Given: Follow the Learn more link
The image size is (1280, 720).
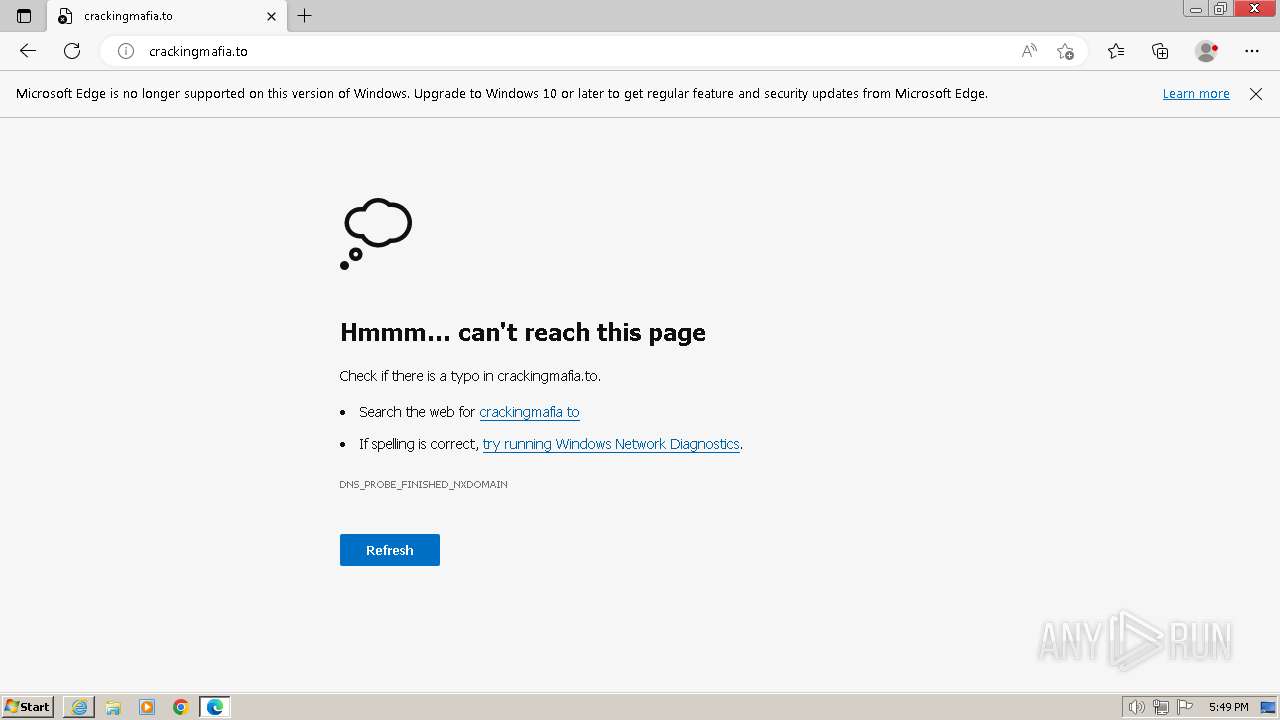Looking at the screenshot, I should click(1196, 94).
